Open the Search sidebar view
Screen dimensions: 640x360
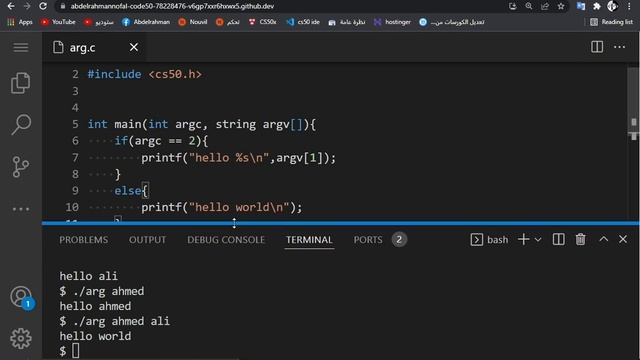click(21, 124)
